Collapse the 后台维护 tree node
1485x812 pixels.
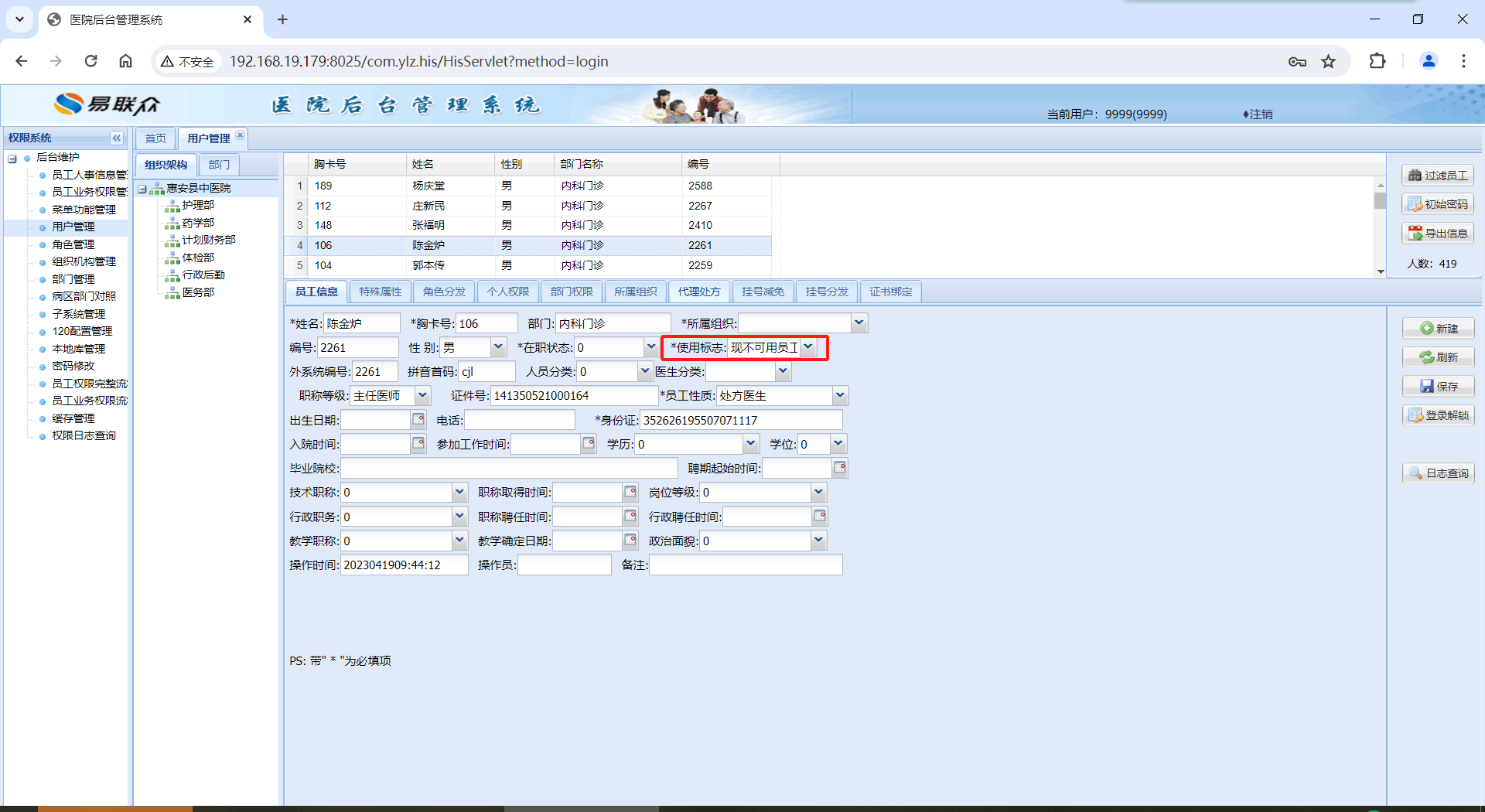12,159
